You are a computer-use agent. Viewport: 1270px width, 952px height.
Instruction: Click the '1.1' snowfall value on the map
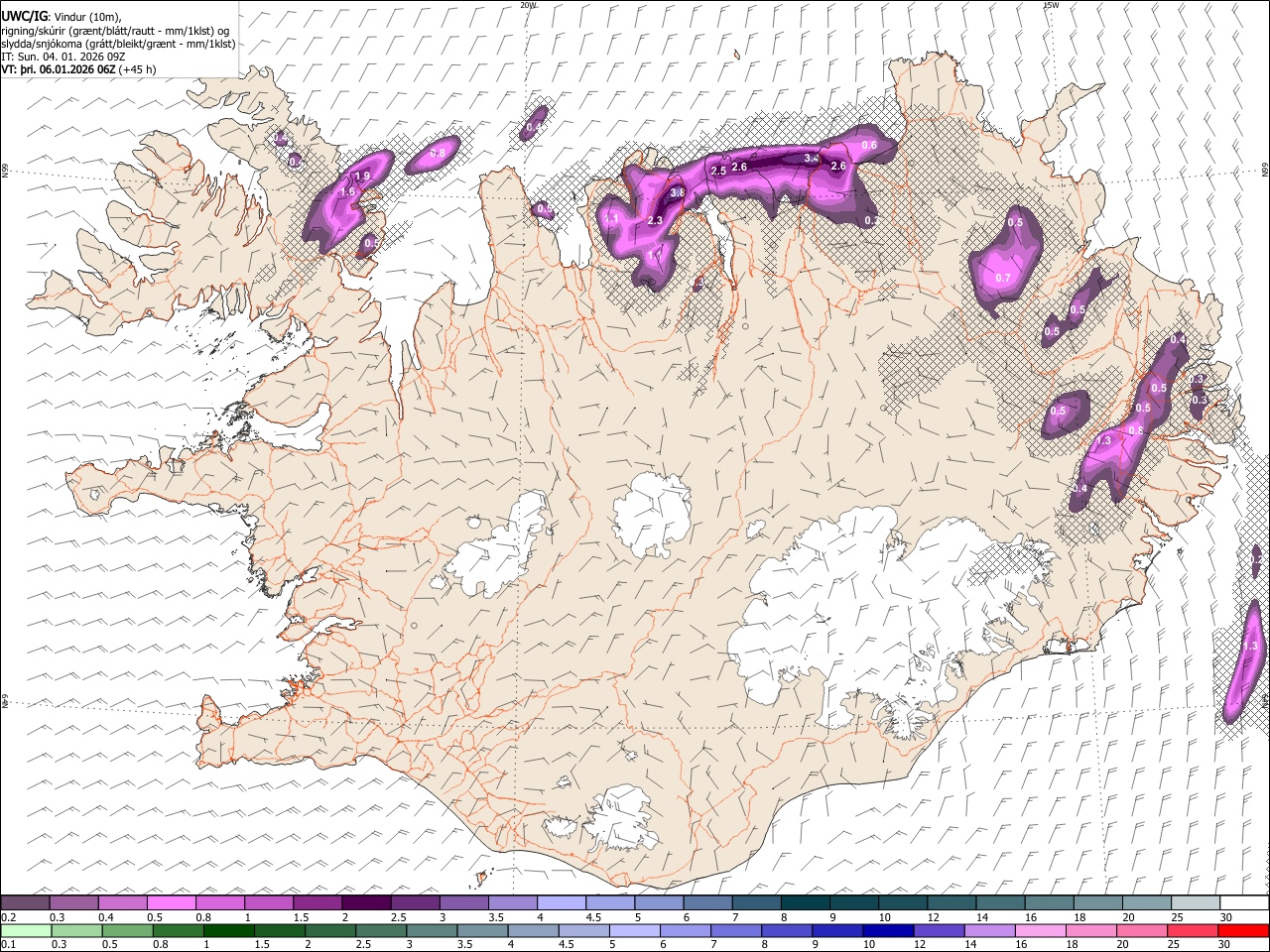pos(611,219)
